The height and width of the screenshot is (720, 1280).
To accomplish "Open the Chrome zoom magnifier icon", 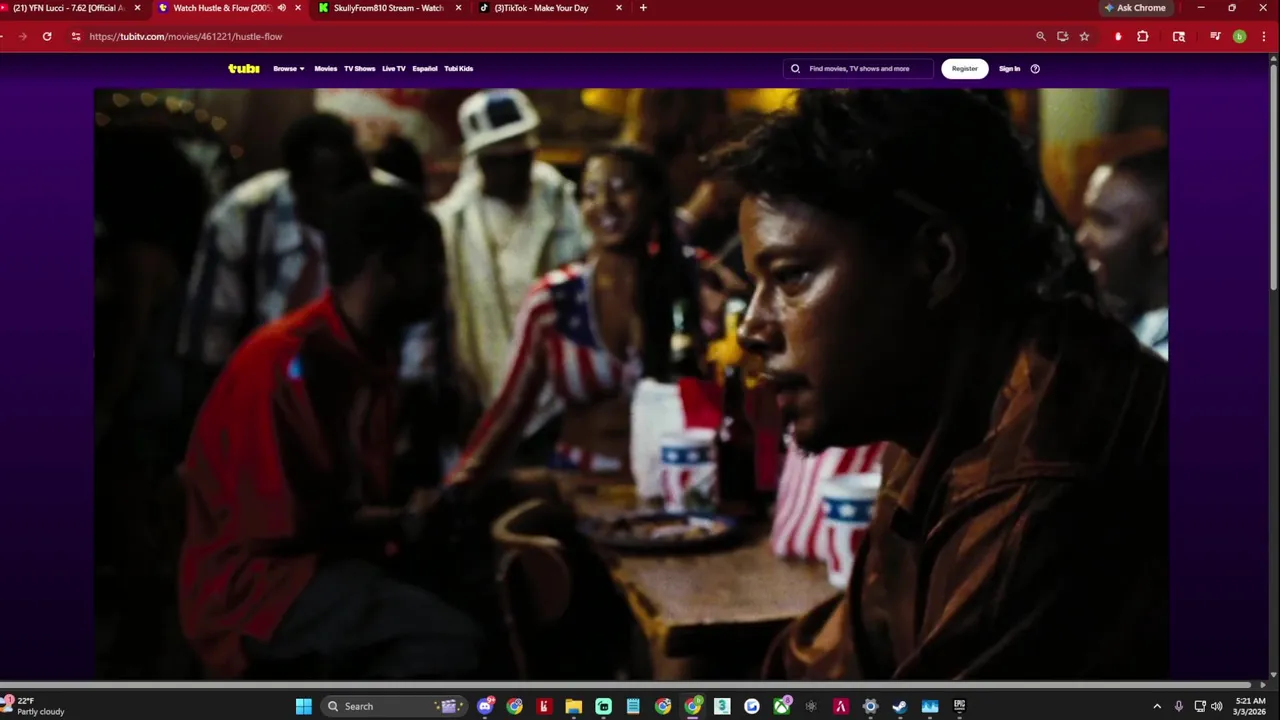I will point(1041,36).
